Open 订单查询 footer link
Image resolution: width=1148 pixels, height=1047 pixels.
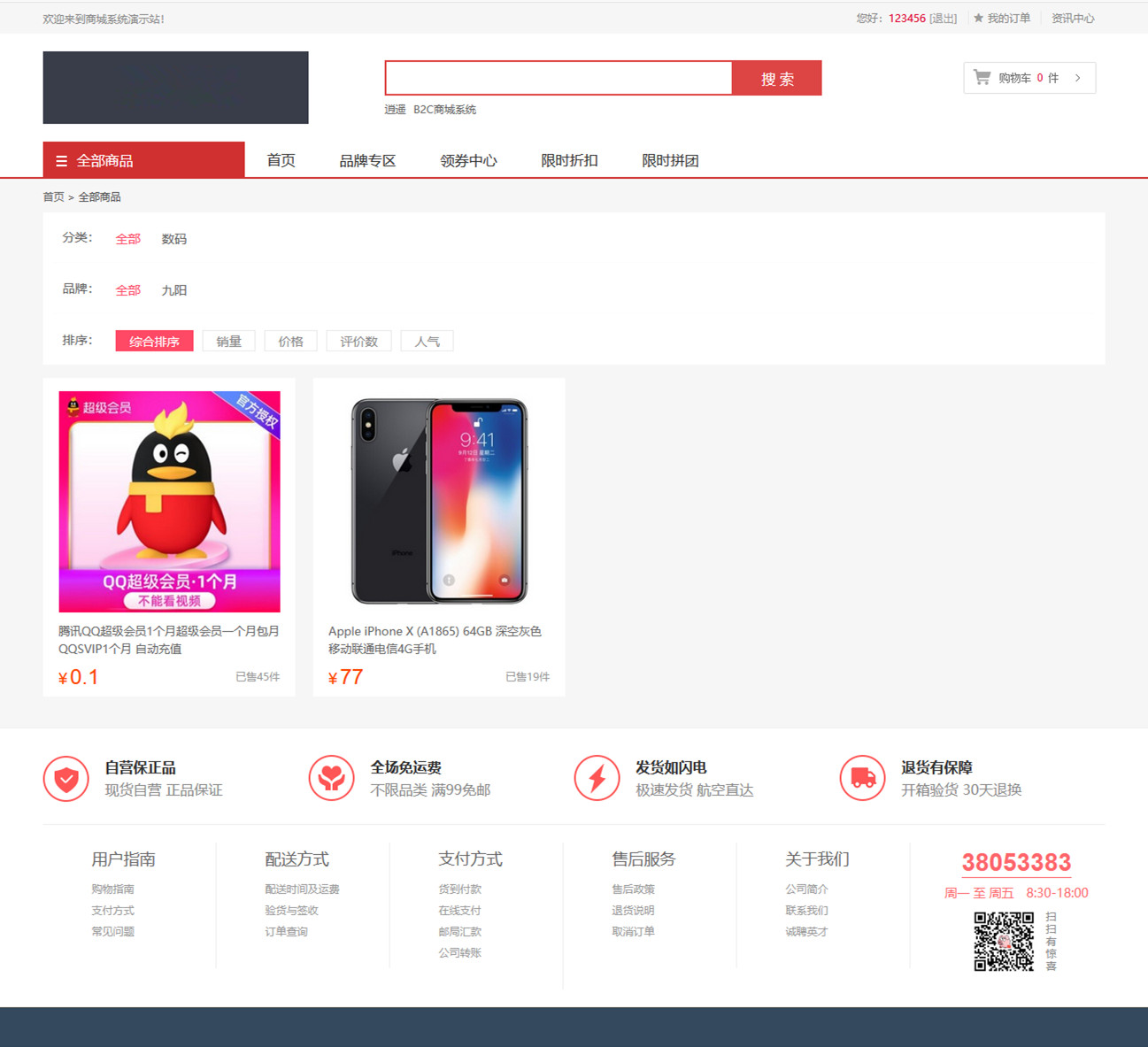[286, 932]
